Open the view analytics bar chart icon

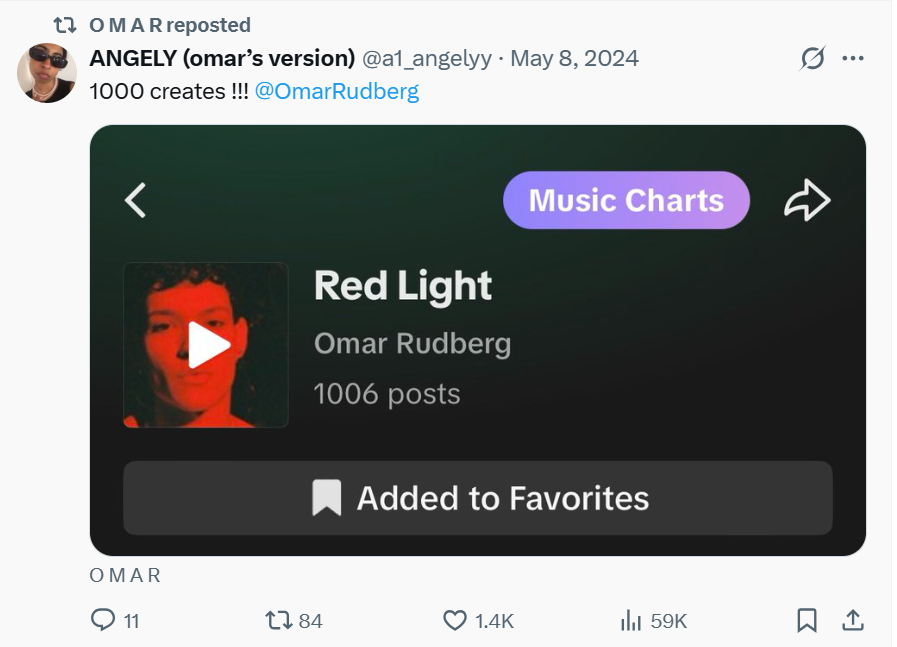(631, 621)
